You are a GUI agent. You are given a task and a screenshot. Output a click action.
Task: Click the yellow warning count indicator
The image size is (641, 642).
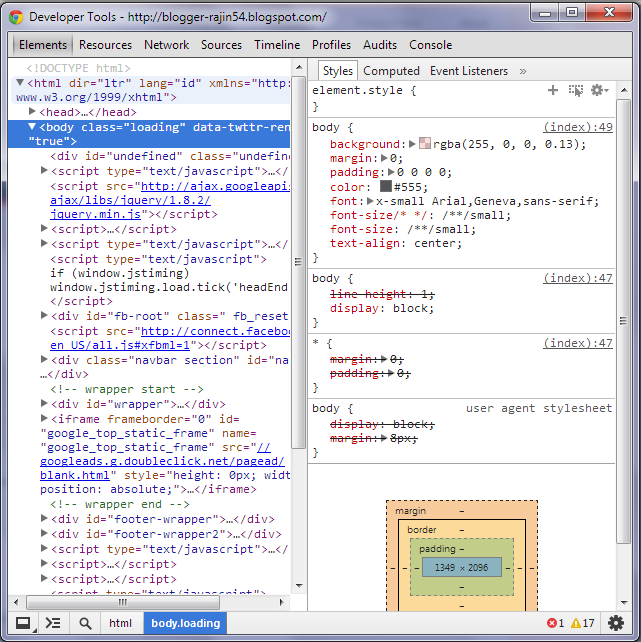pyautogui.click(x=582, y=623)
